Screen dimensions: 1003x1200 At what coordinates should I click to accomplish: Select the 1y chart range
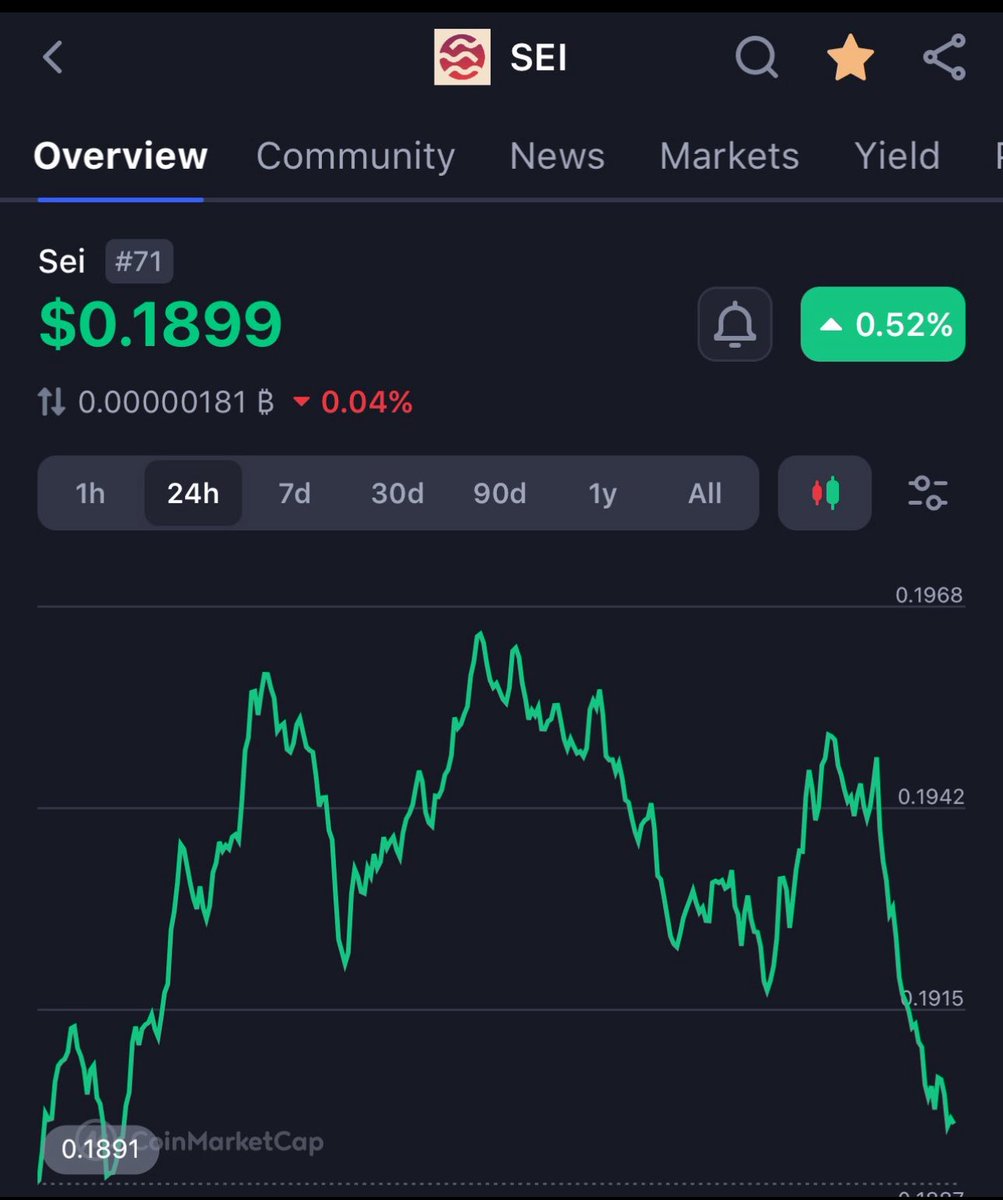click(x=602, y=493)
